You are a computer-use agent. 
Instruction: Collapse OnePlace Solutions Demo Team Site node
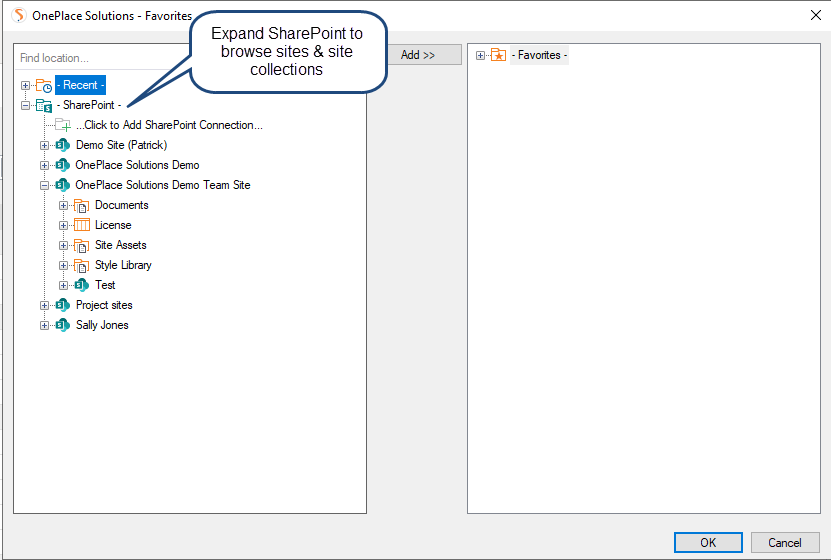tap(45, 186)
